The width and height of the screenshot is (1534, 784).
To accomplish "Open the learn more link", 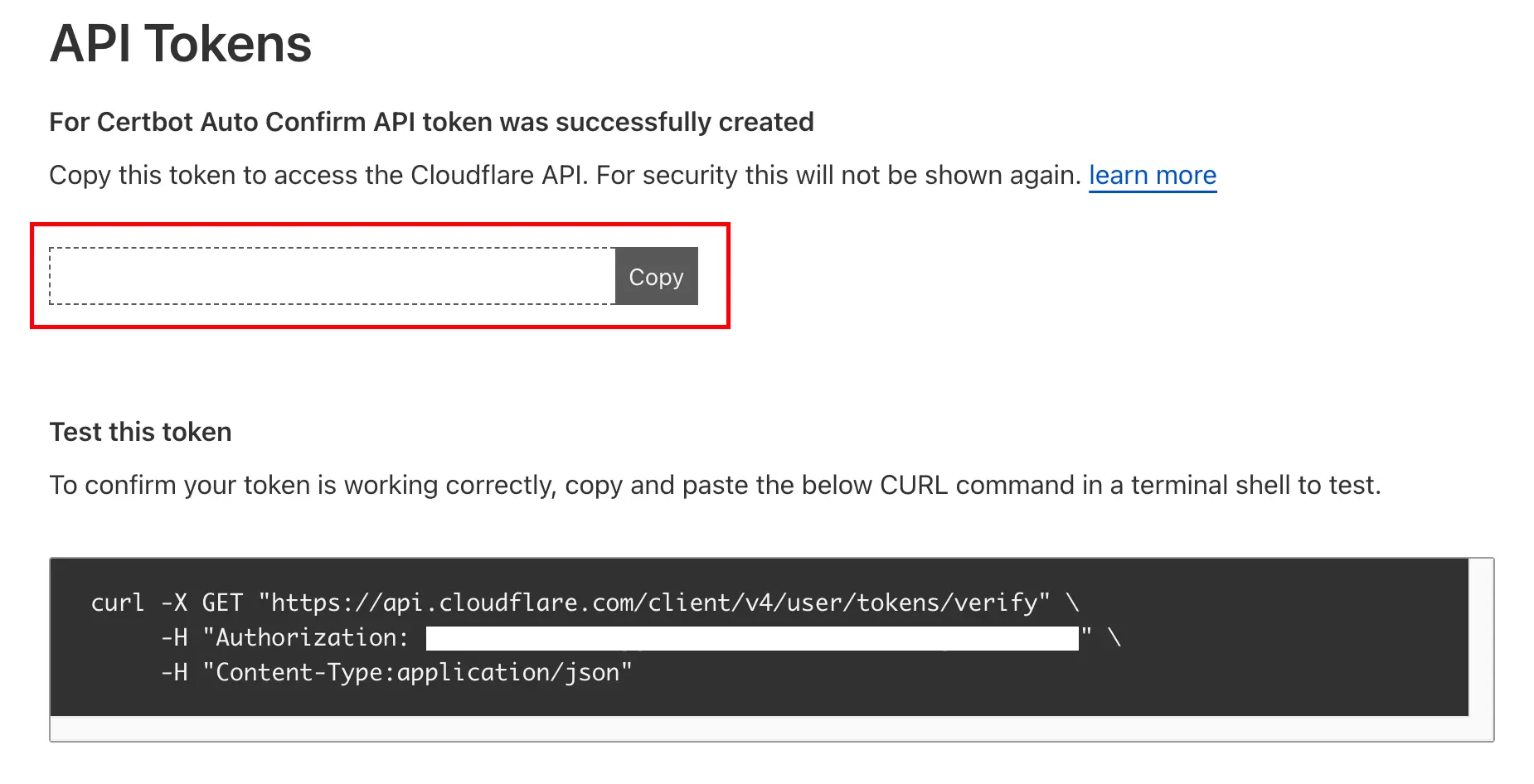I will pos(1152,176).
